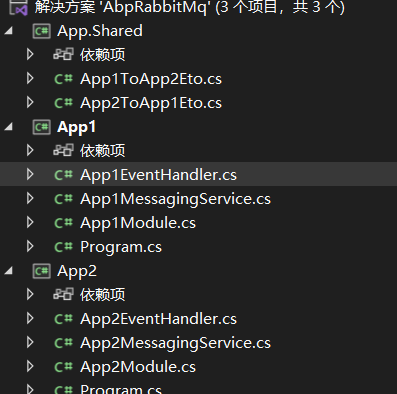Click dependencies icon under App1
The width and height of the screenshot is (397, 394).
click(63, 150)
